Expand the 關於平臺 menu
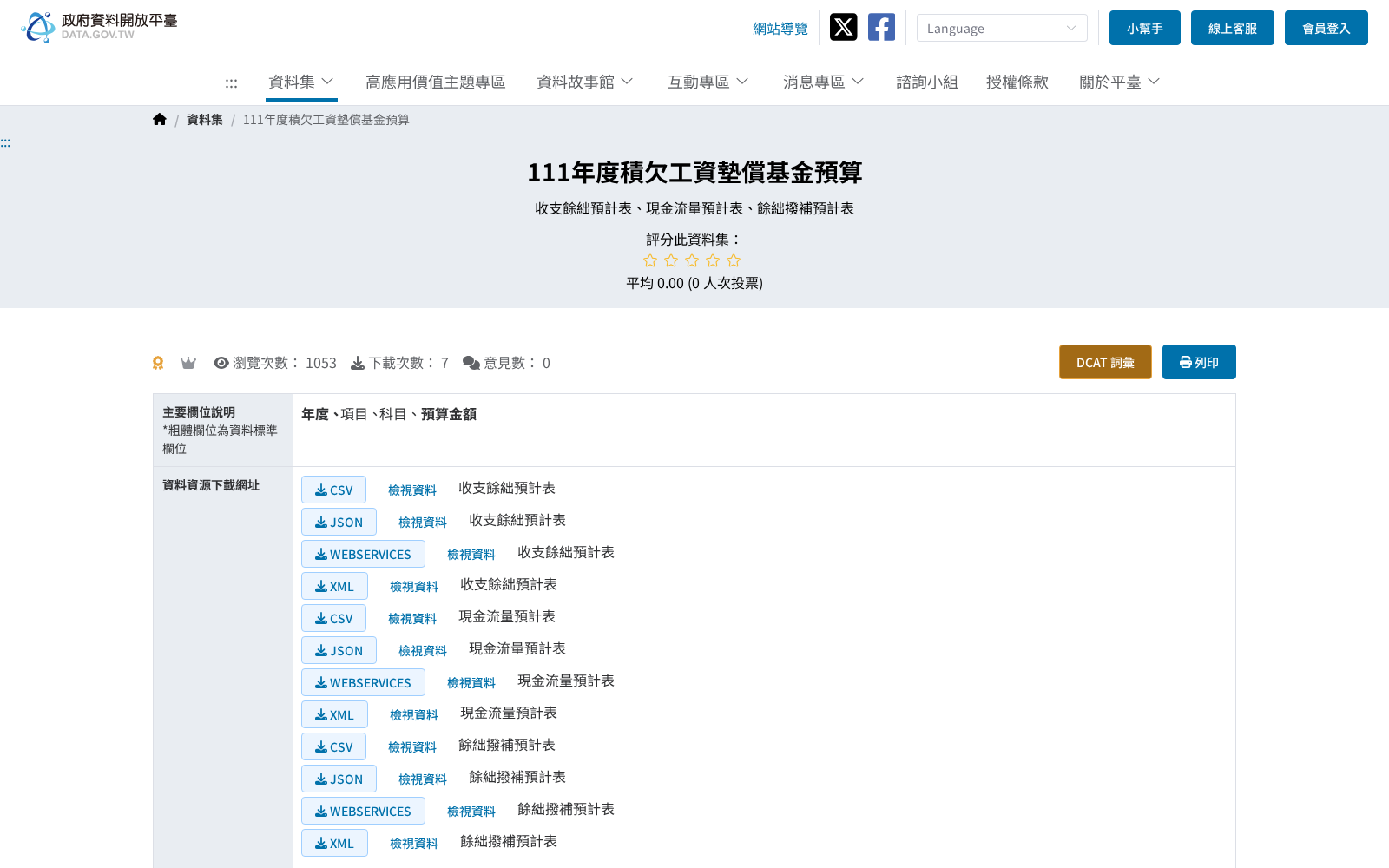 (x=1120, y=82)
